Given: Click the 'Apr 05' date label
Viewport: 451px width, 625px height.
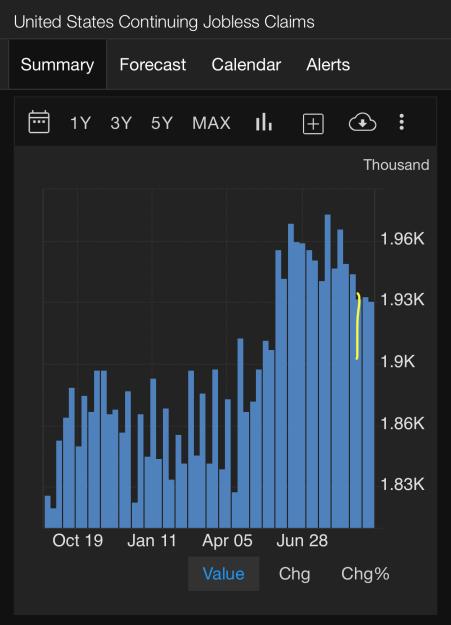Looking at the screenshot, I should point(227,541).
